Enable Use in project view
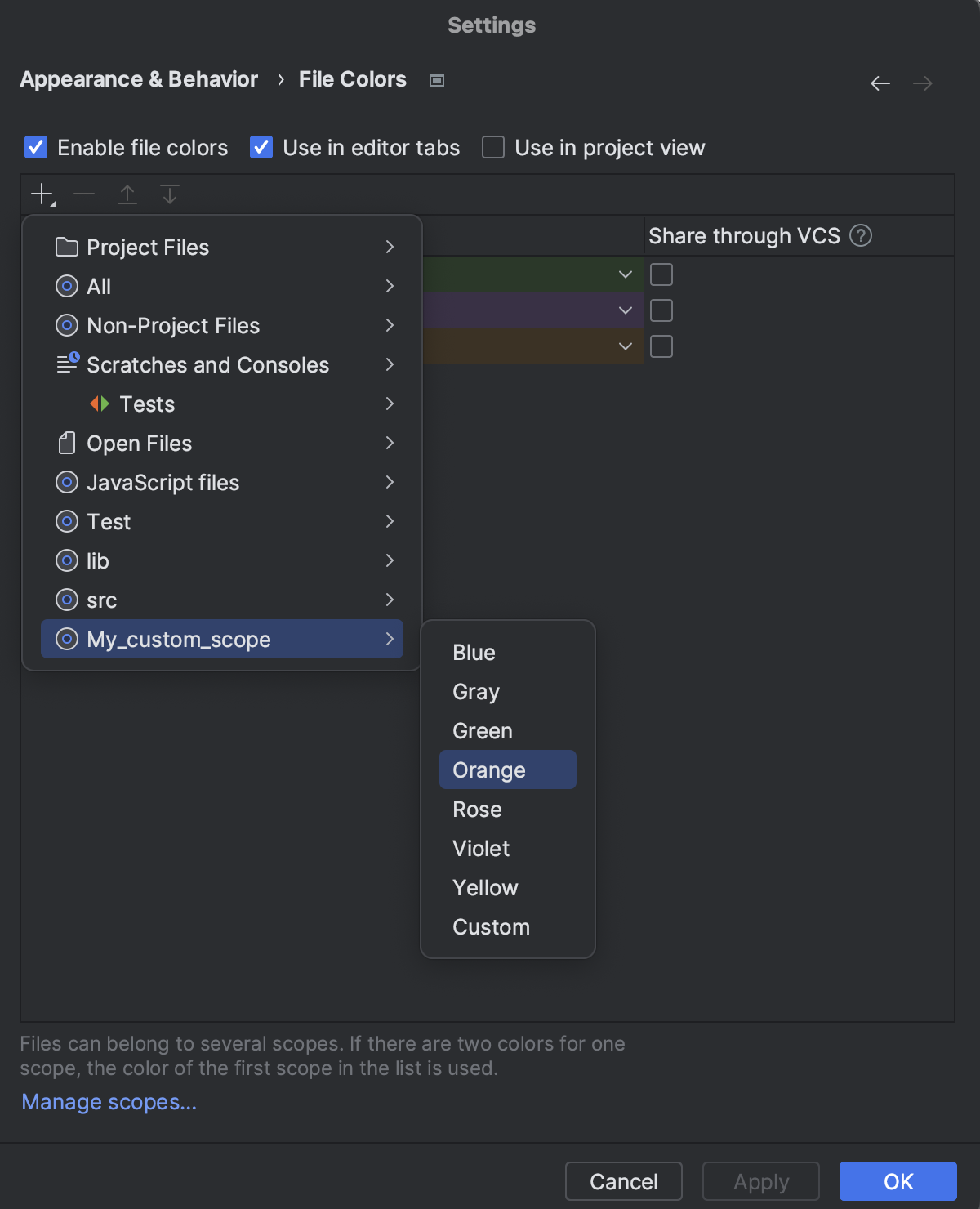Screen dimensions: 980x1209 [x=492, y=147]
